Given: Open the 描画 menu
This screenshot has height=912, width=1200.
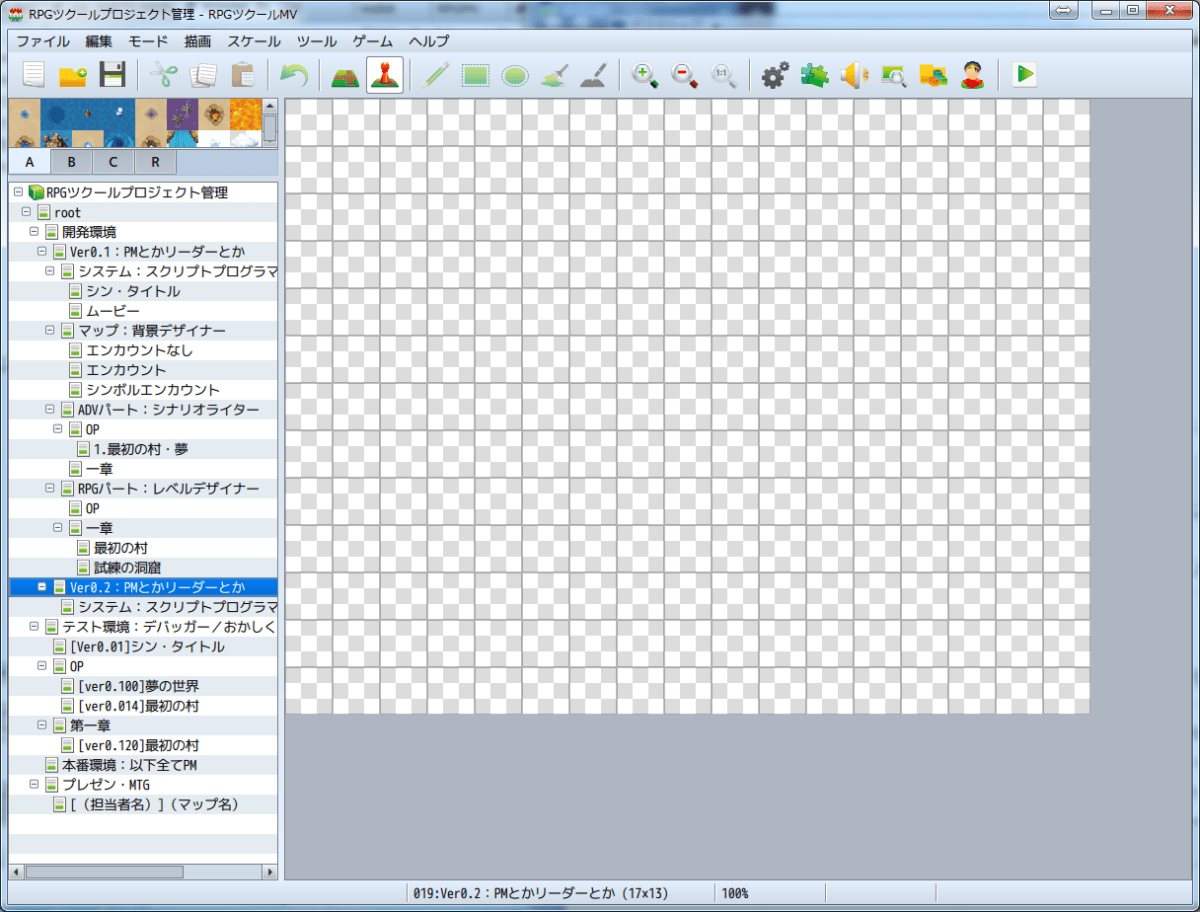Looking at the screenshot, I should point(198,41).
